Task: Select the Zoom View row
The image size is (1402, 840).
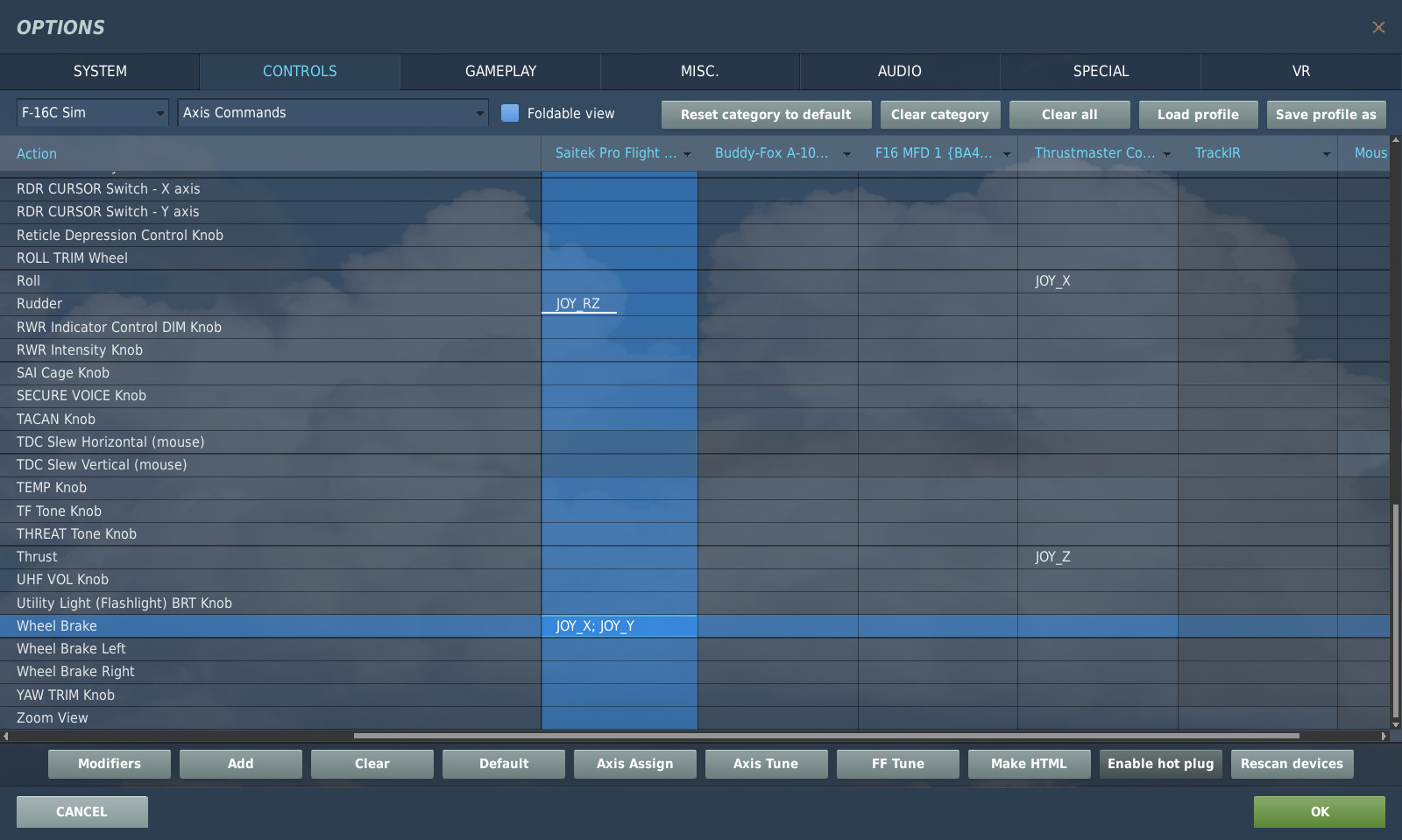Action: pyautogui.click(x=695, y=718)
